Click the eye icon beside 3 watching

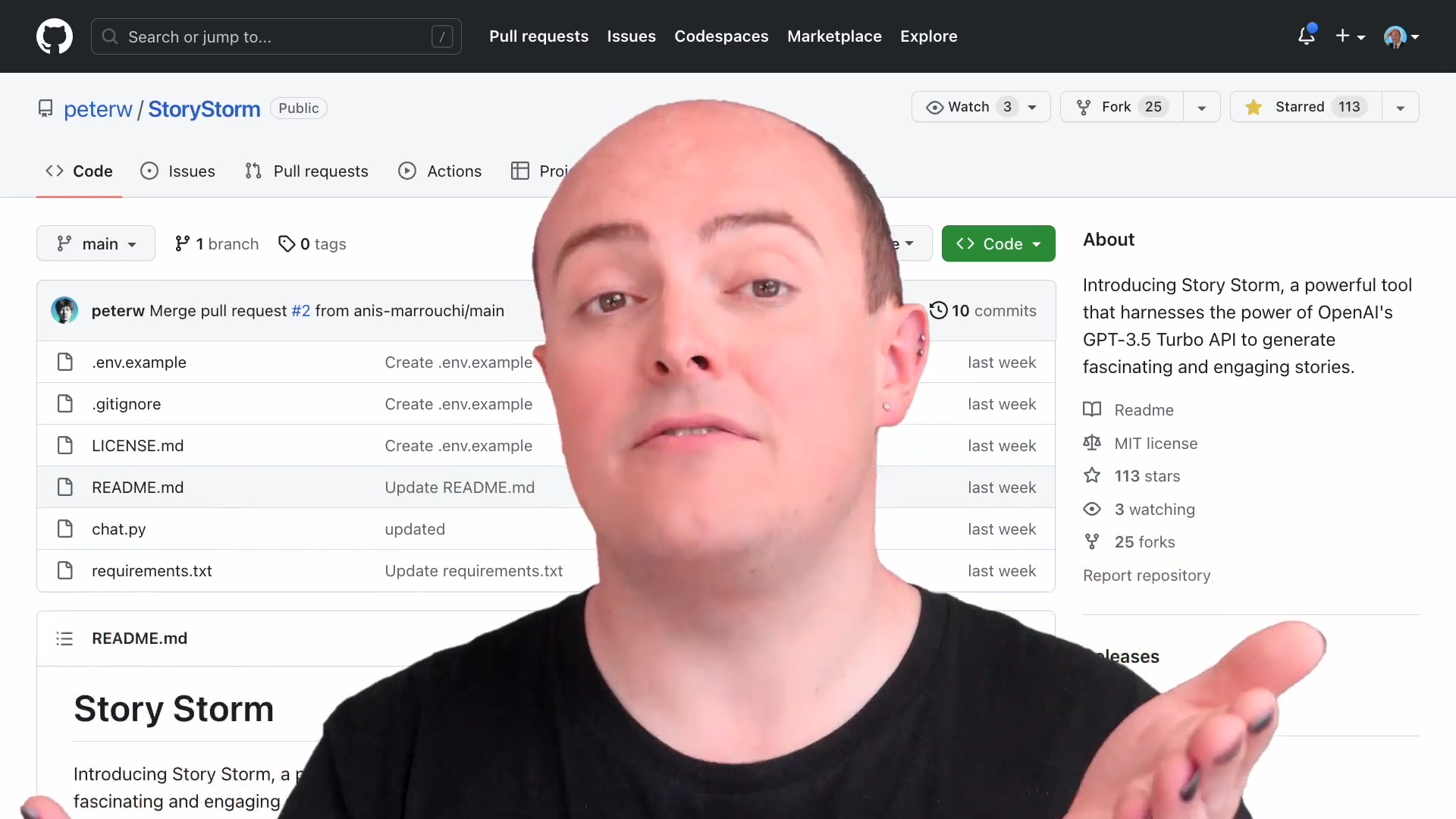1092,509
